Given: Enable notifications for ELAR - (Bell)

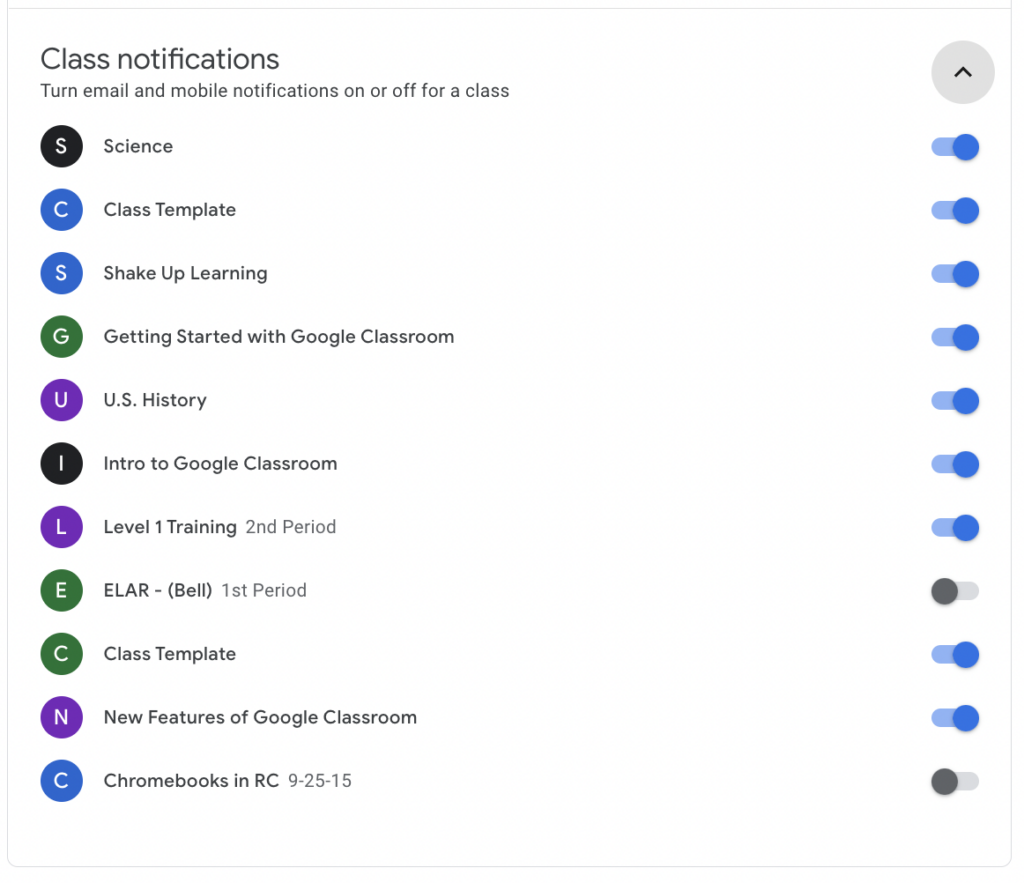Looking at the screenshot, I should pyautogui.click(x=954, y=590).
